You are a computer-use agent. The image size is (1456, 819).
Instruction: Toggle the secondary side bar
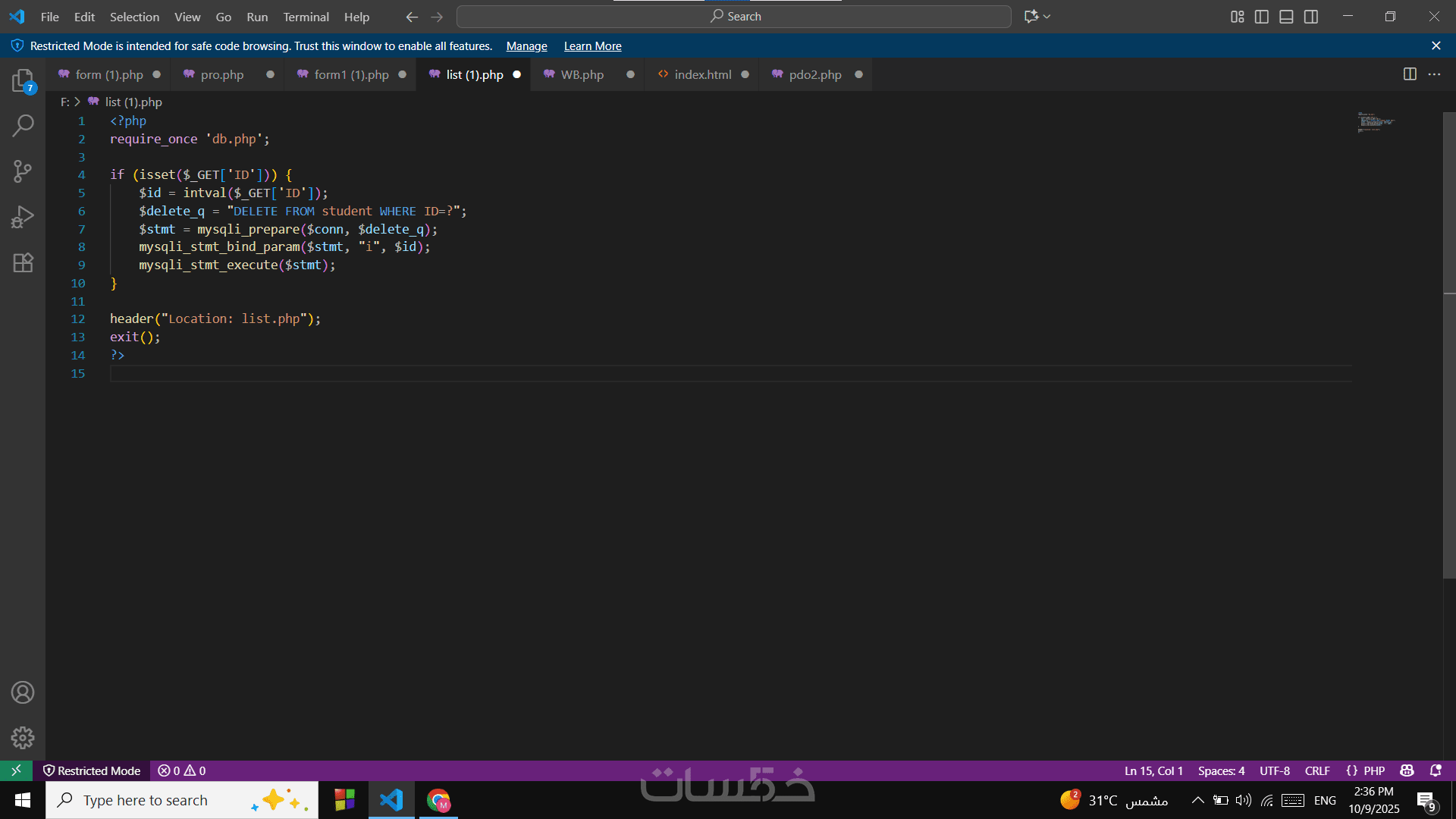[1311, 17]
